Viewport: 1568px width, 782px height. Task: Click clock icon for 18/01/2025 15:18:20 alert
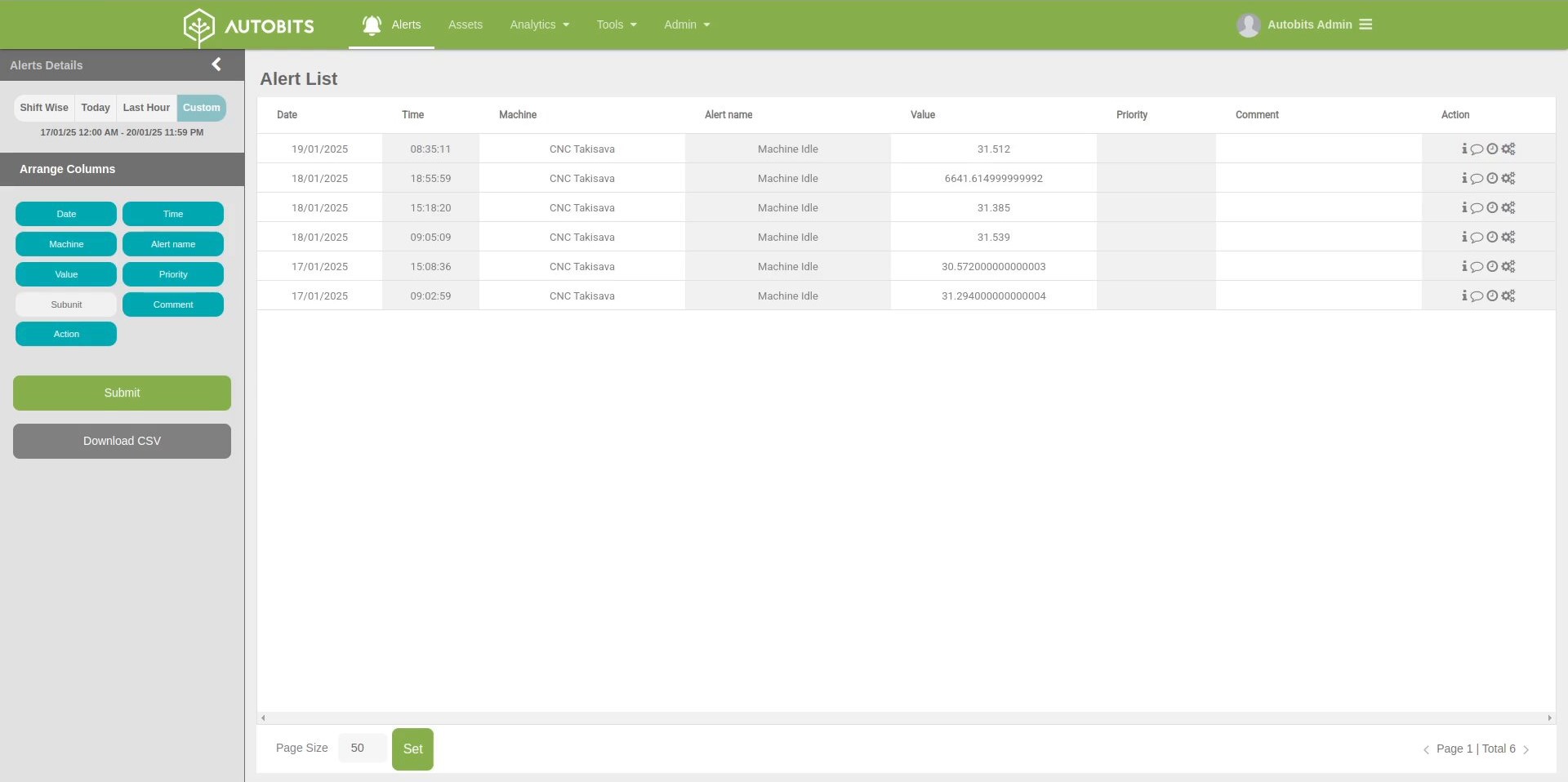(1492, 207)
